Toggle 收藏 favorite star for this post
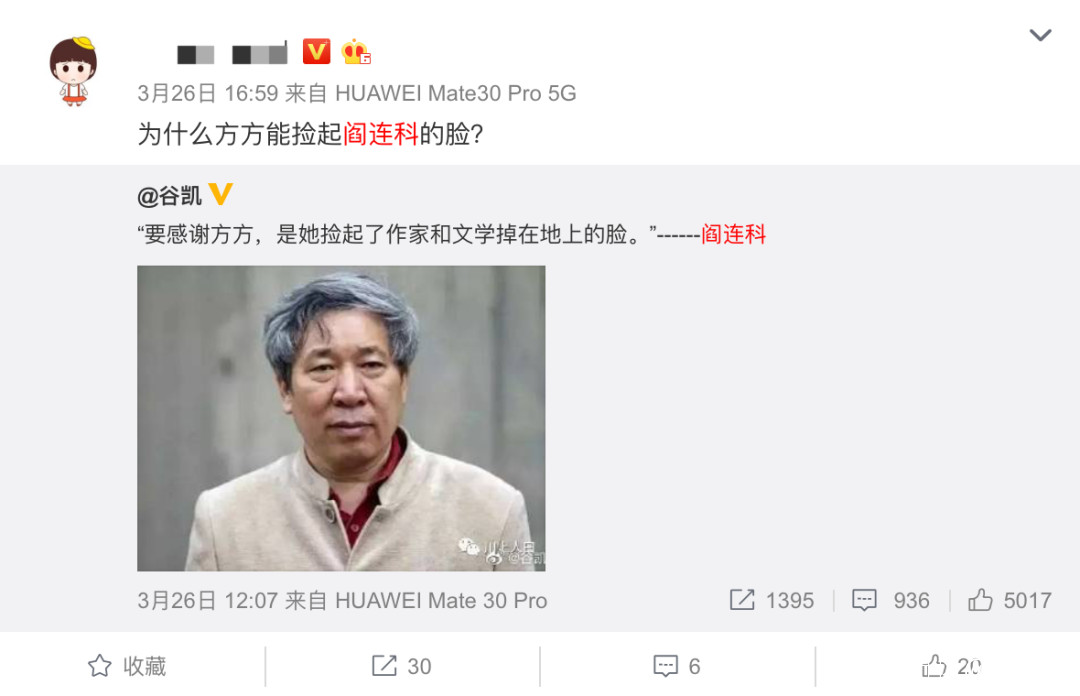The image size is (1080, 696). point(127,666)
